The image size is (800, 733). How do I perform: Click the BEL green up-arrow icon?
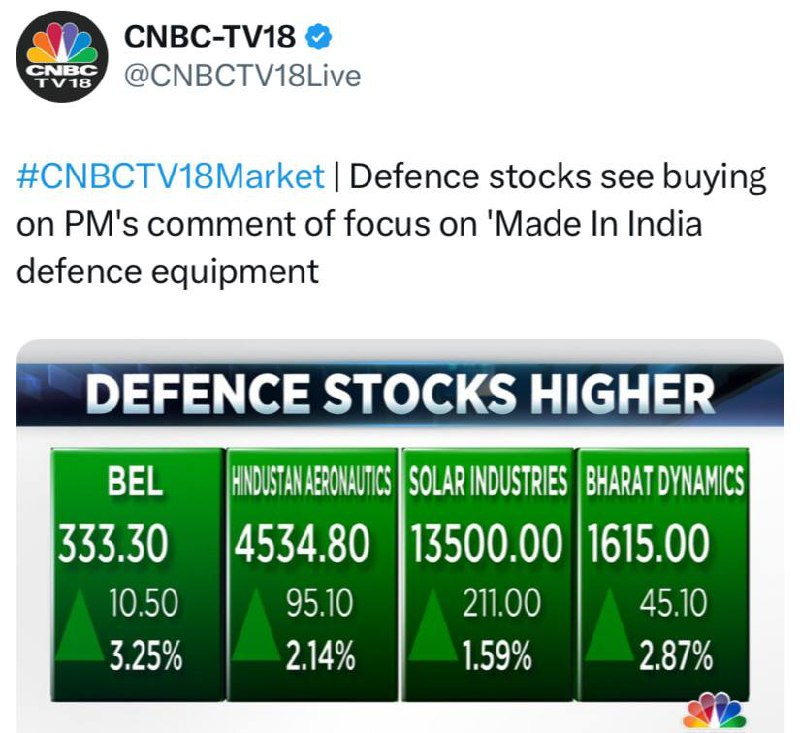pyautogui.click(x=80, y=625)
